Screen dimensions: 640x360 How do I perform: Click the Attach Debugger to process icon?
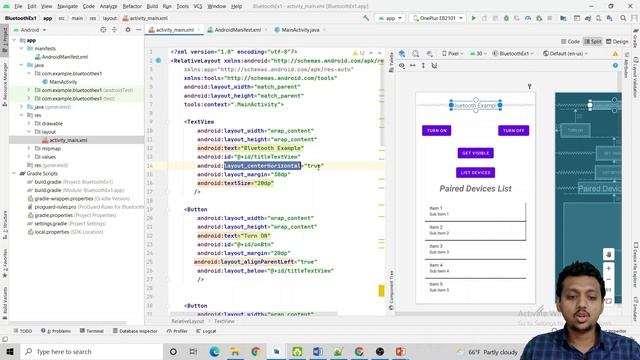pos(539,18)
